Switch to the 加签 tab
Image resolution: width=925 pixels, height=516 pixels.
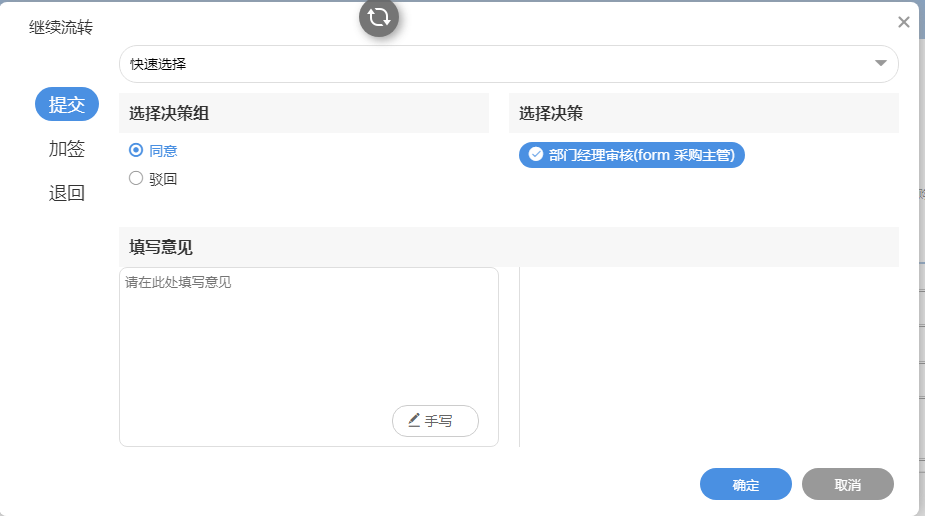pyautogui.click(x=67, y=149)
